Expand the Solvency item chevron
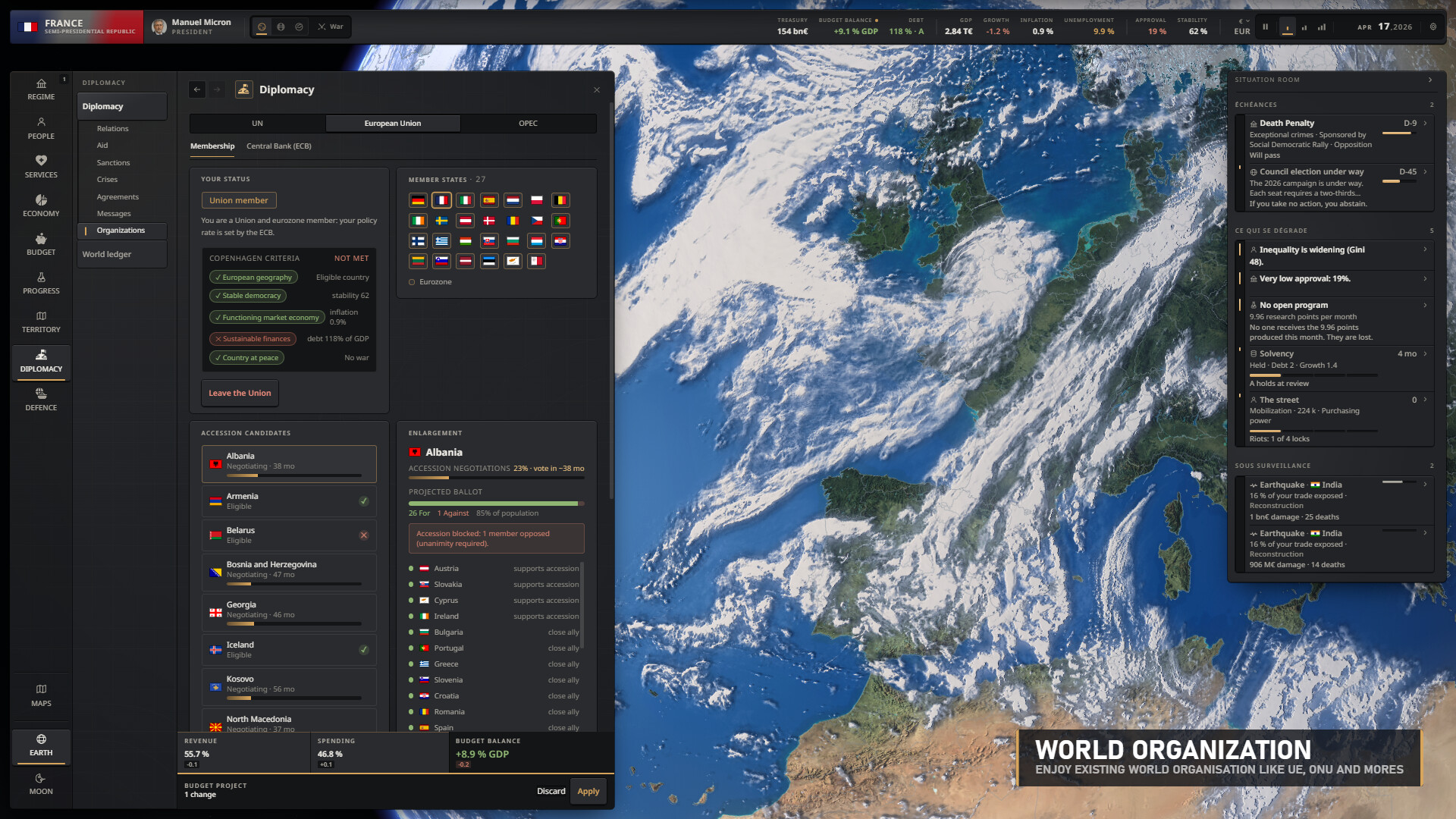This screenshot has width=1456, height=819. coord(1426,353)
